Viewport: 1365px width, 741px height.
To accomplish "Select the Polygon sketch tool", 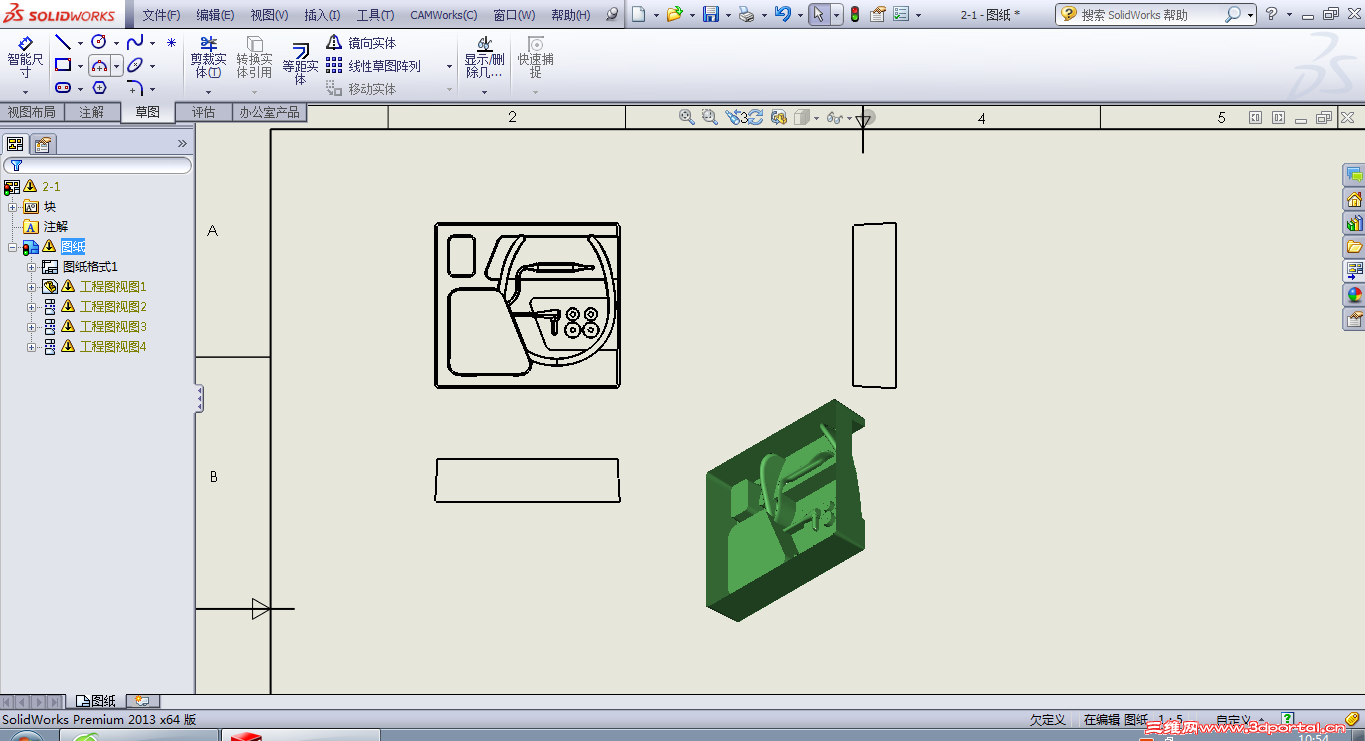I will click(x=98, y=88).
